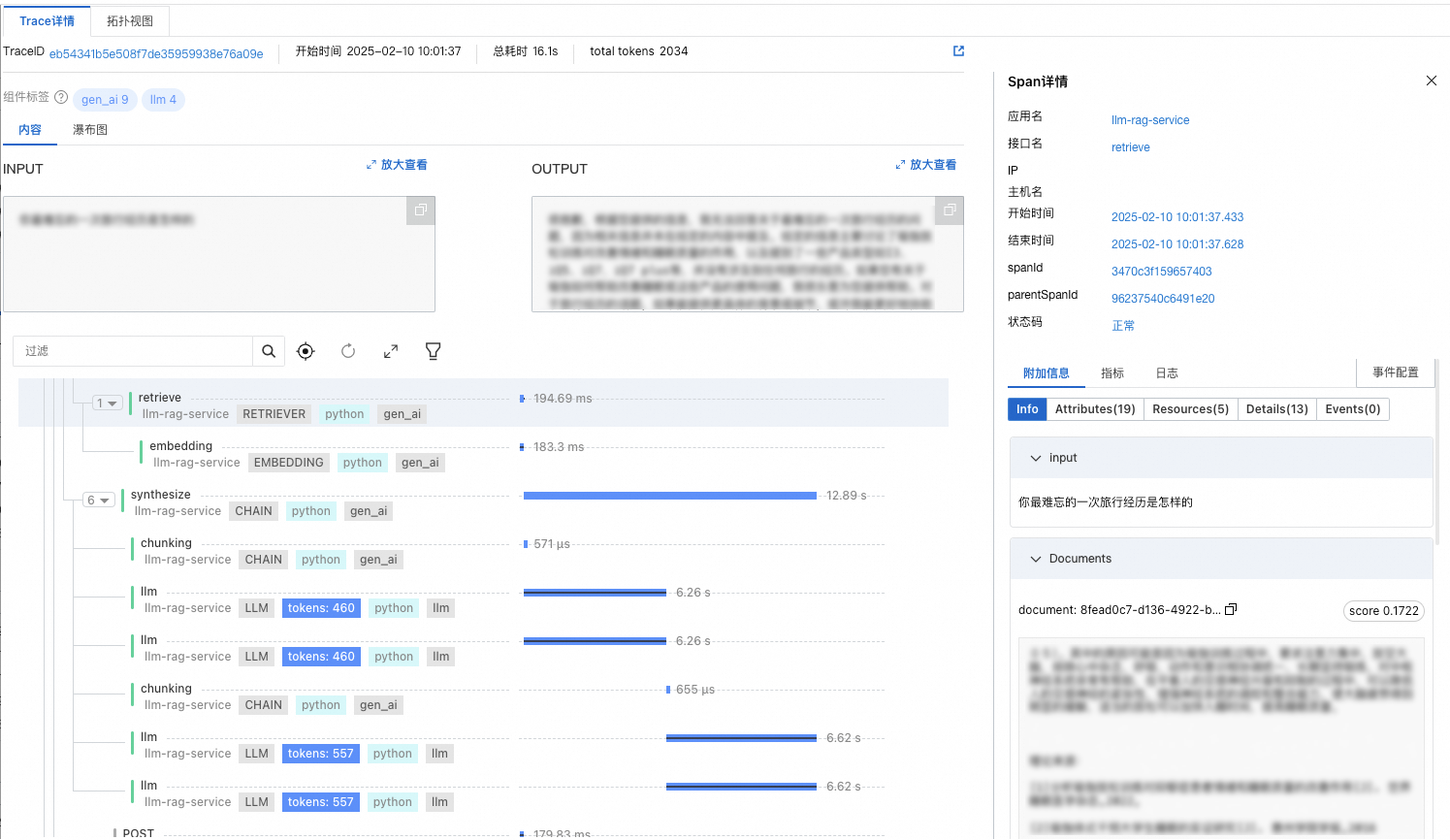This screenshot has height=840, width=1450.
Task: Click the refresh circular arrow icon
Action: pos(348,351)
